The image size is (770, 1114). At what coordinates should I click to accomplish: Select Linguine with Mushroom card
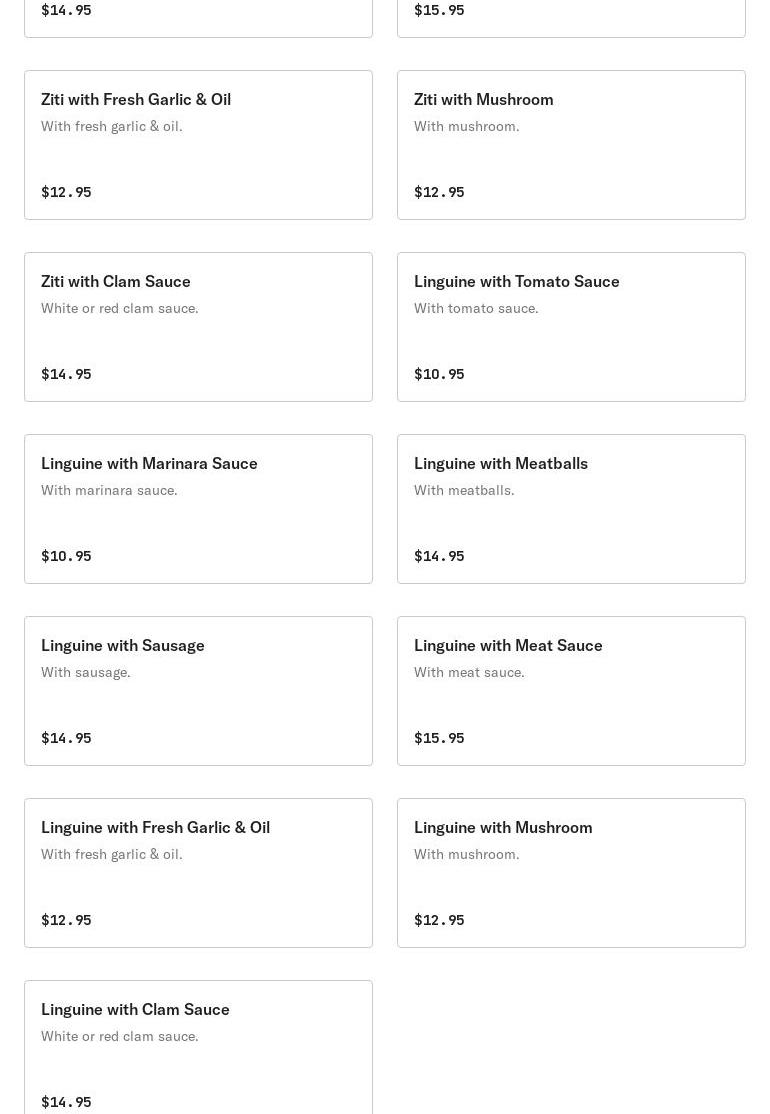(x=571, y=873)
